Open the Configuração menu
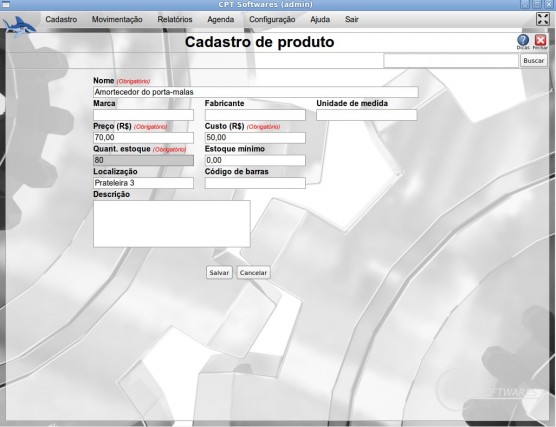This screenshot has width=556, height=427. (x=272, y=19)
